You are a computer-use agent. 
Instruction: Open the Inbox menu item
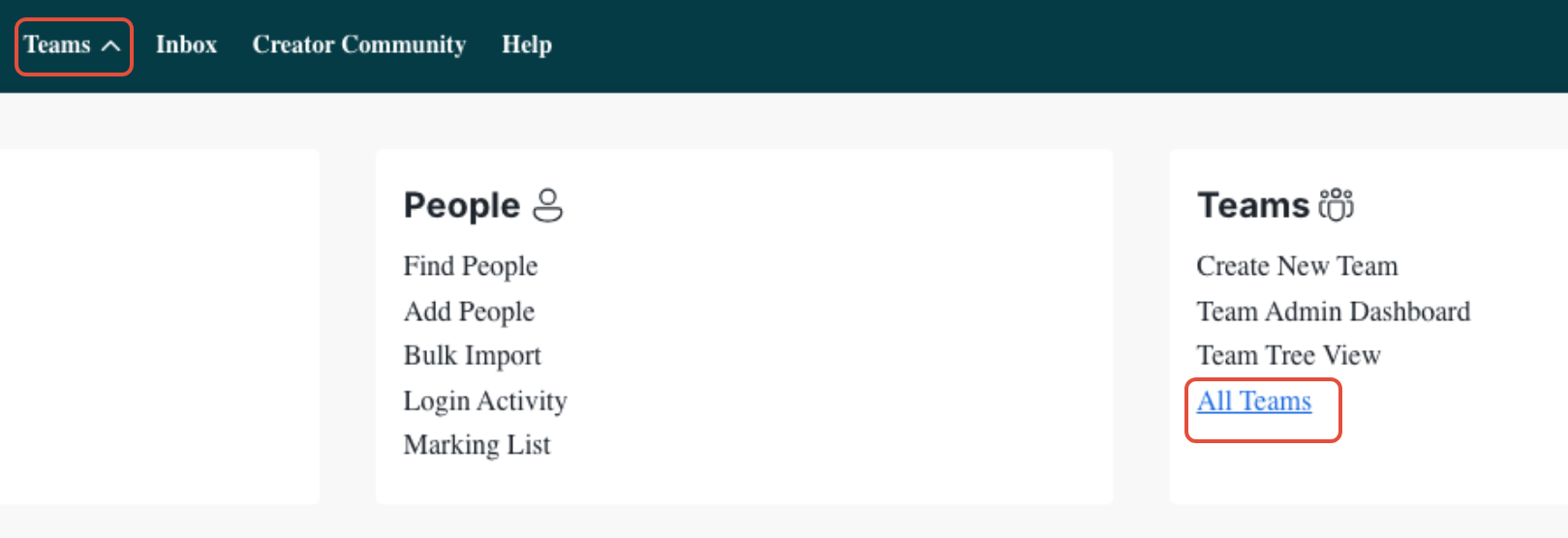pos(186,45)
